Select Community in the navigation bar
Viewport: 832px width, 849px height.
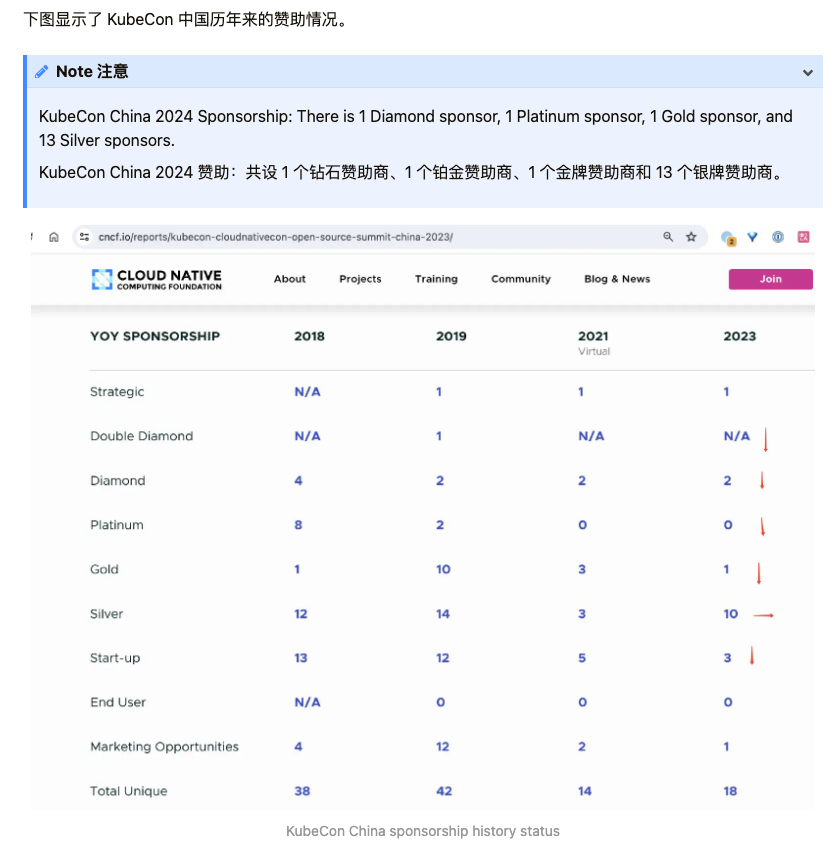tap(520, 279)
